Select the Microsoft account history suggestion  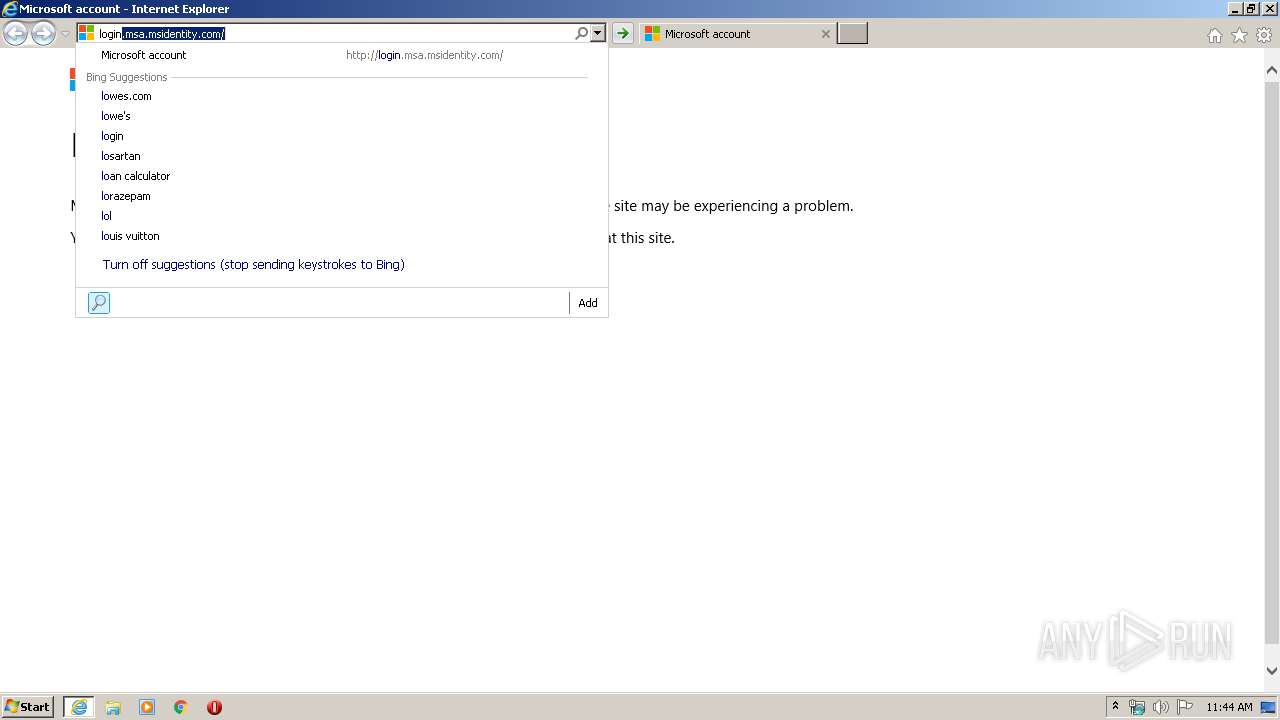pos(342,55)
